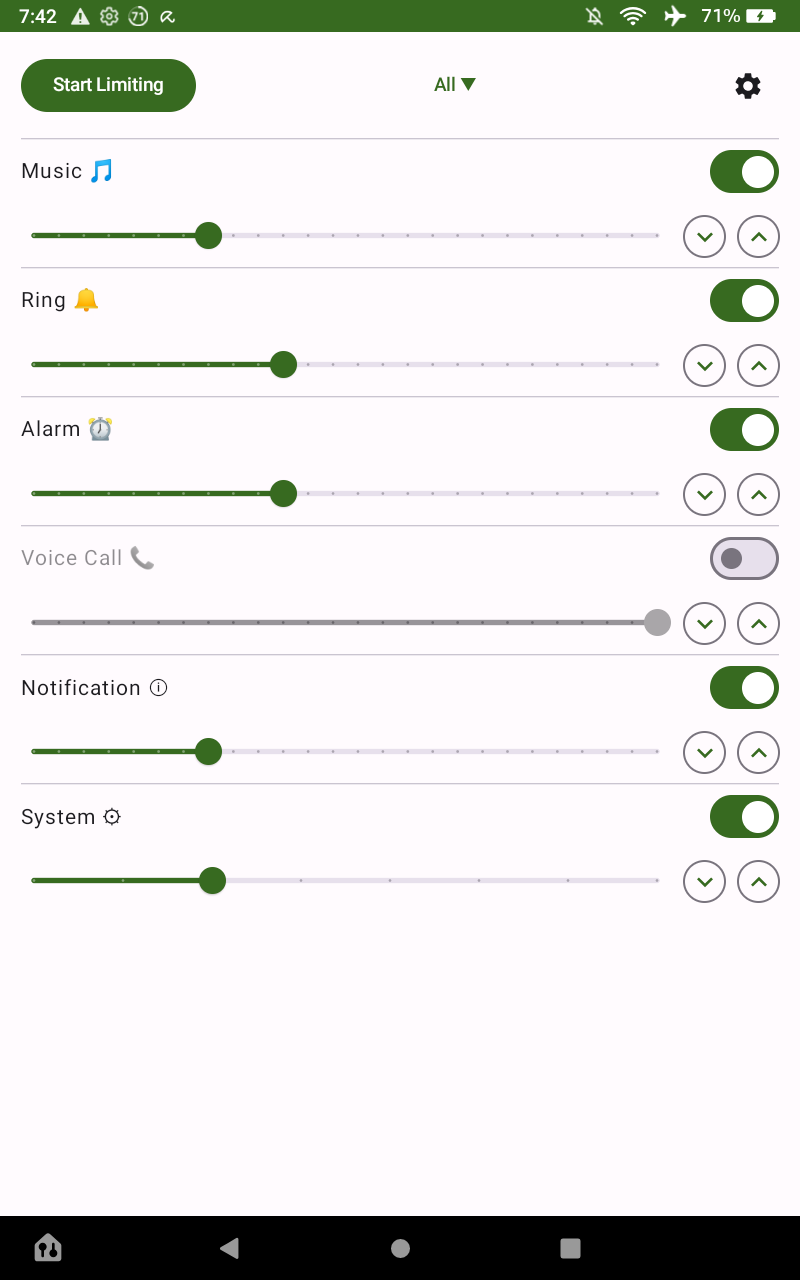Lower Alarm volume using down chevron
This screenshot has width=800, height=1280.
click(x=704, y=495)
